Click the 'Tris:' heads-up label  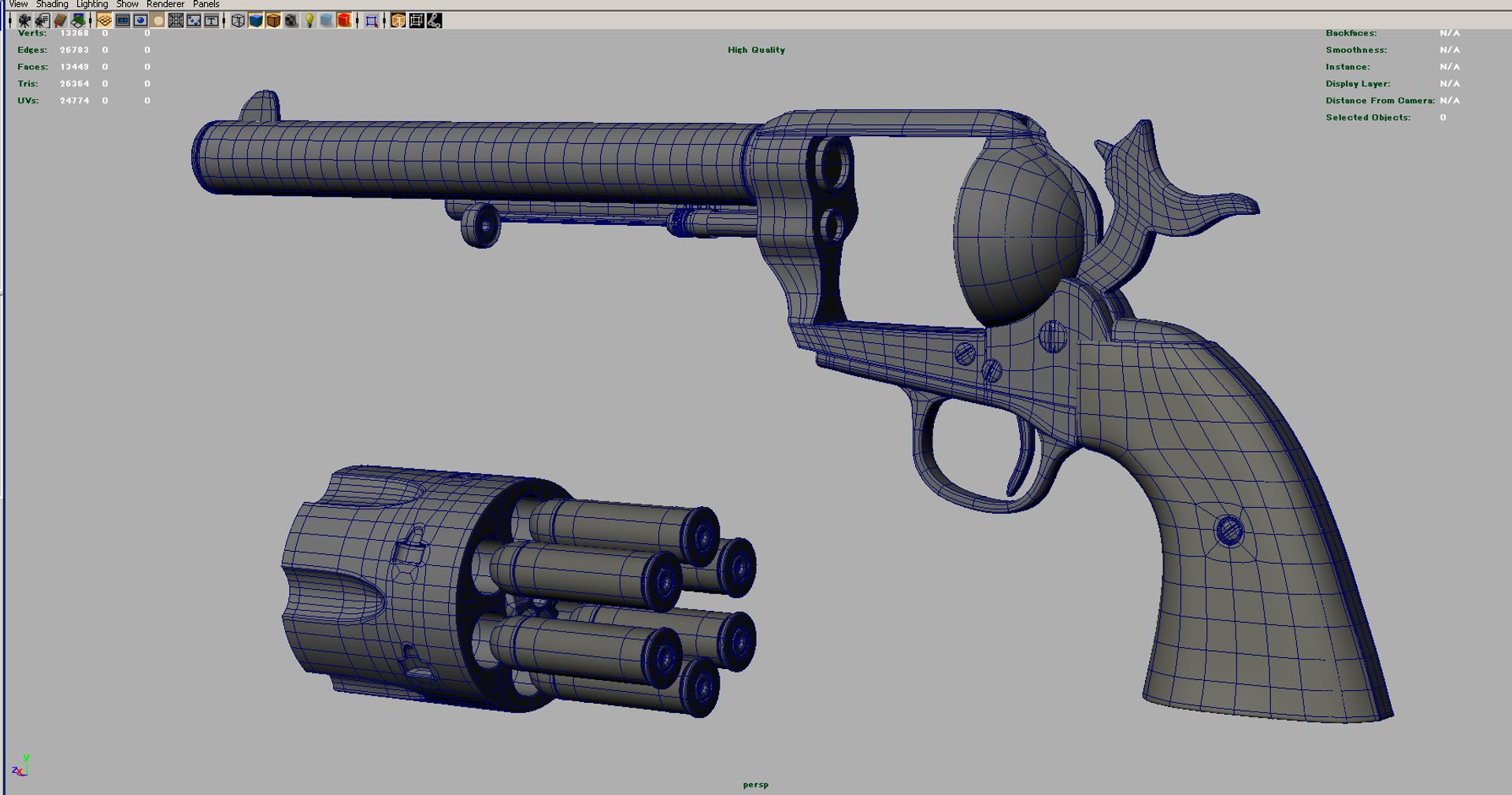point(28,83)
